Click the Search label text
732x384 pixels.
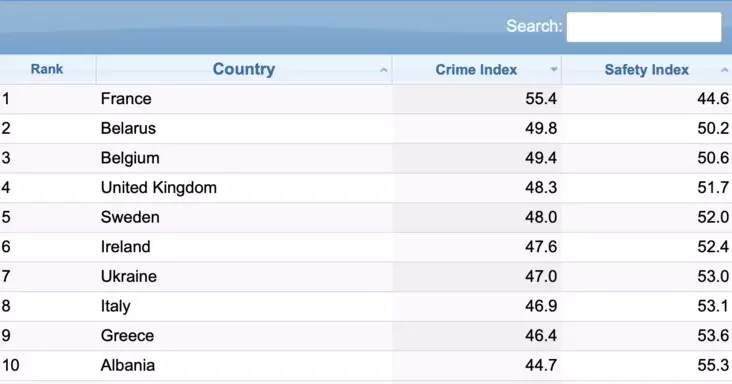tap(534, 26)
